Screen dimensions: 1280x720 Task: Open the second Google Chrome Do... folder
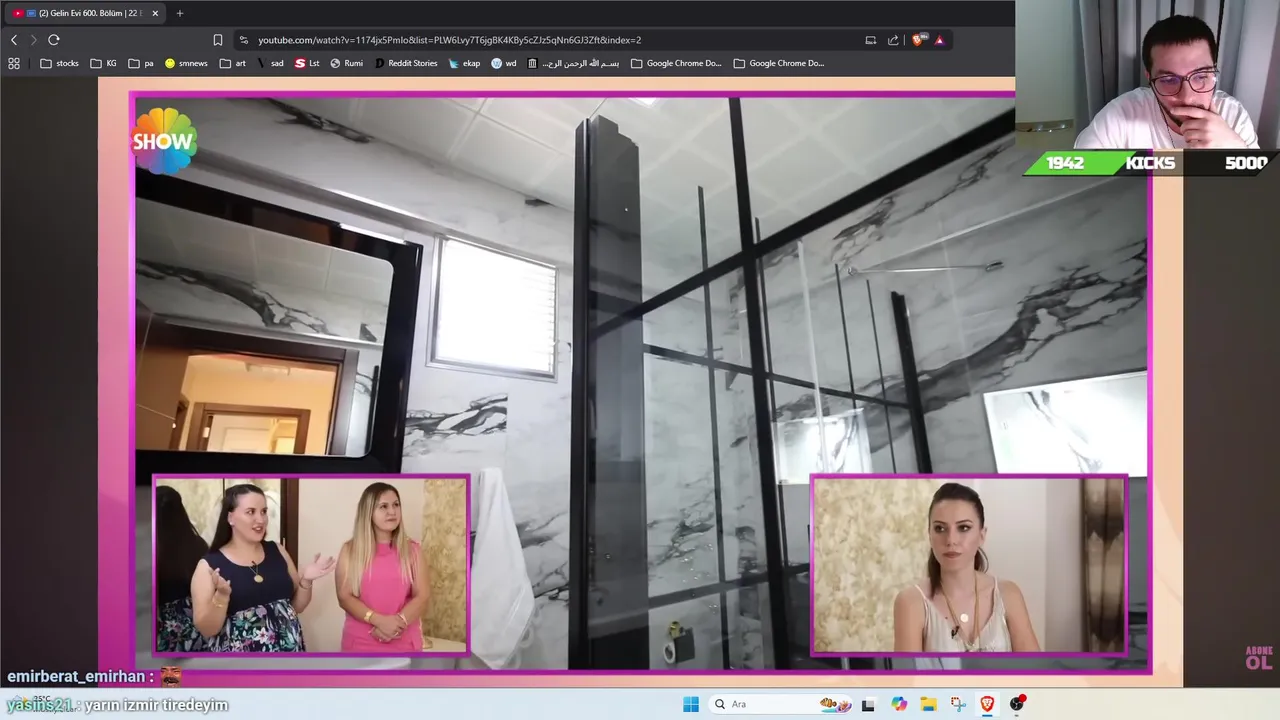[779, 63]
